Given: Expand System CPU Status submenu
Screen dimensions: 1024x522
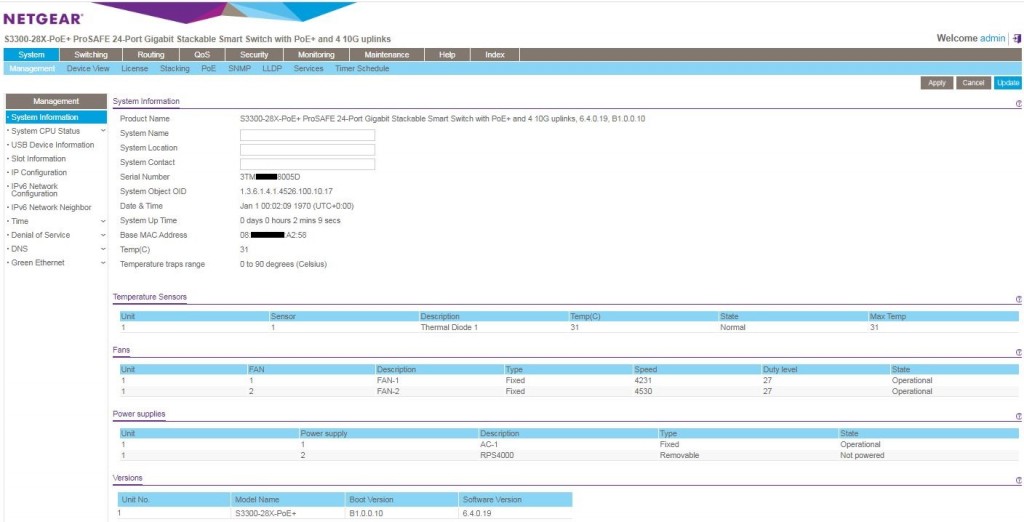Looking at the screenshot, I should (x=103, y=131).
